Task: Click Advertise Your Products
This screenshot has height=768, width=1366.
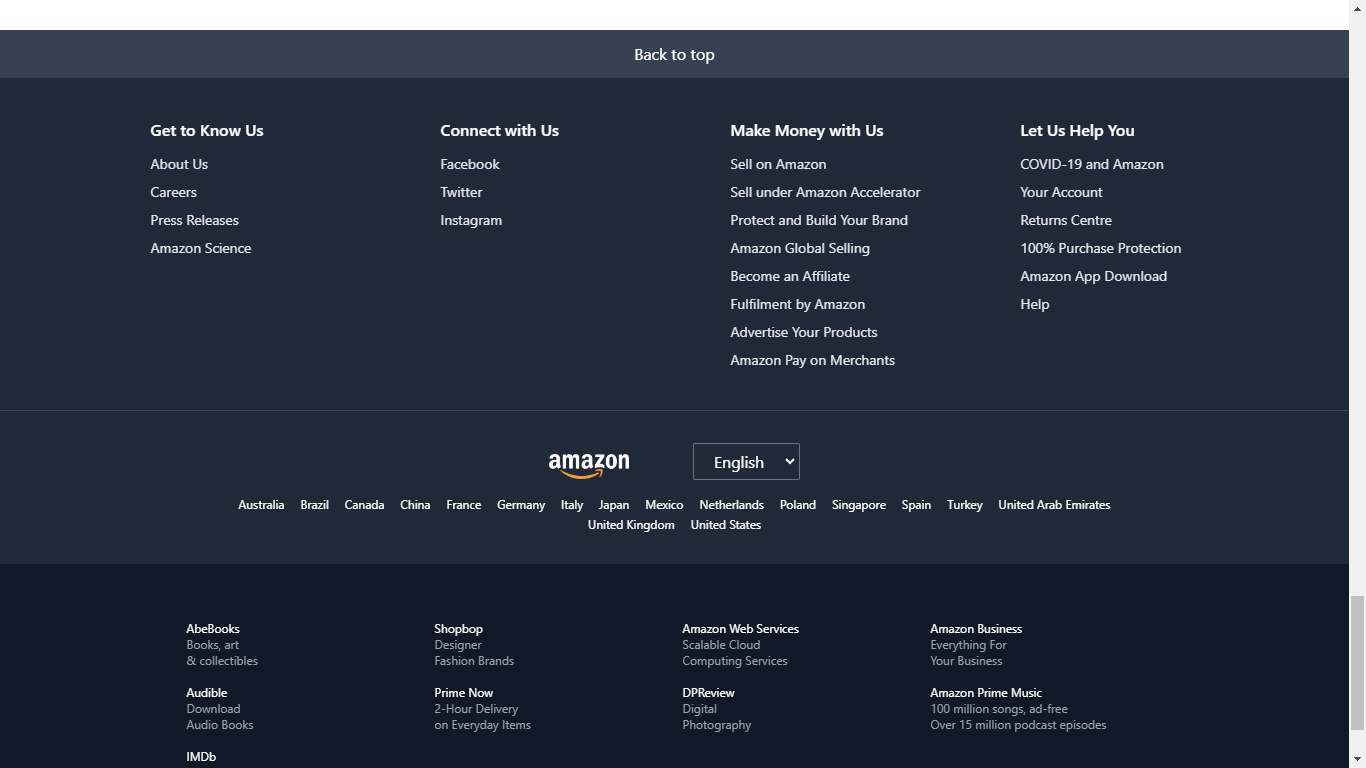Action: (803, 332)
